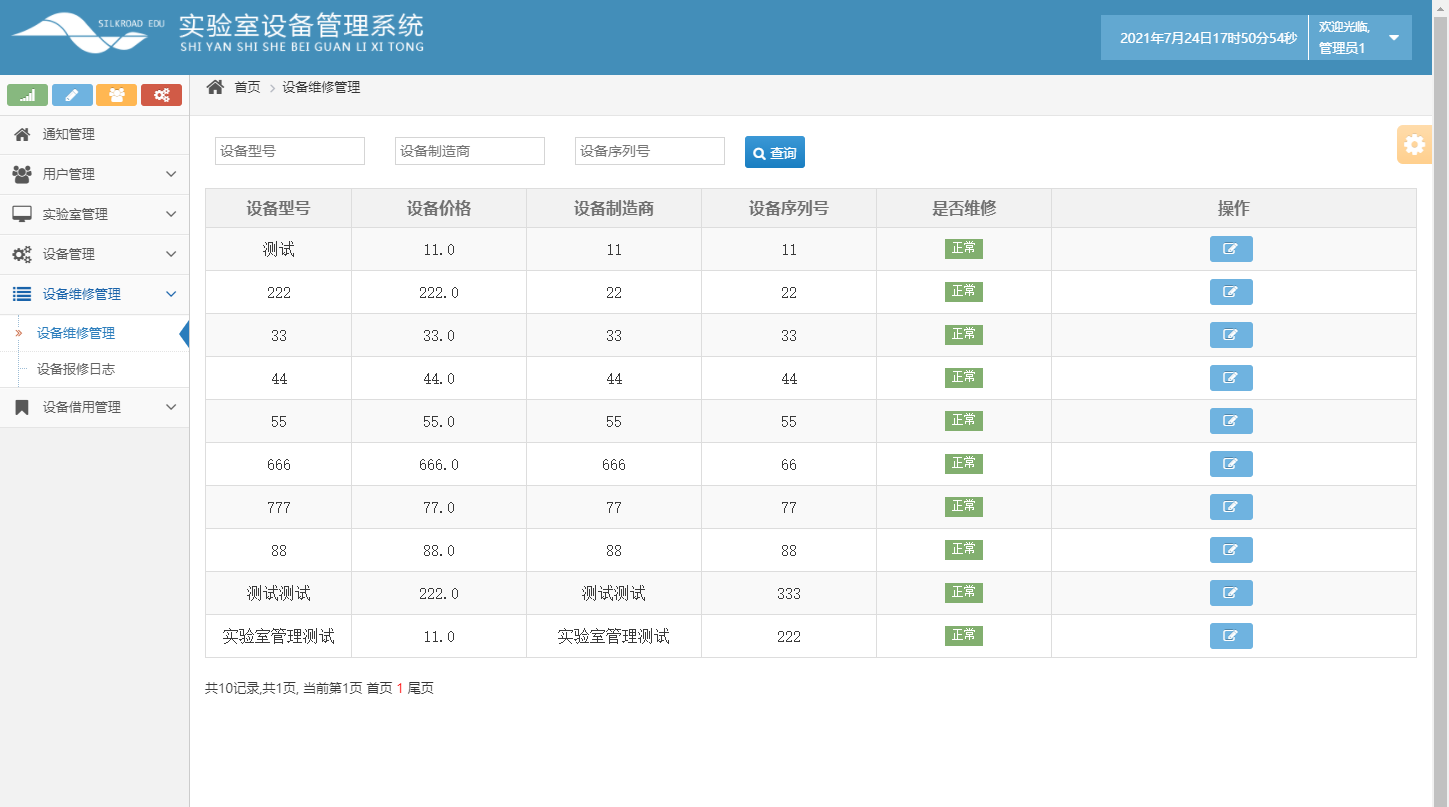Click the edit icon for device 测试
Viewport: 1449px width, 807px height.
tap(1231, 249)
